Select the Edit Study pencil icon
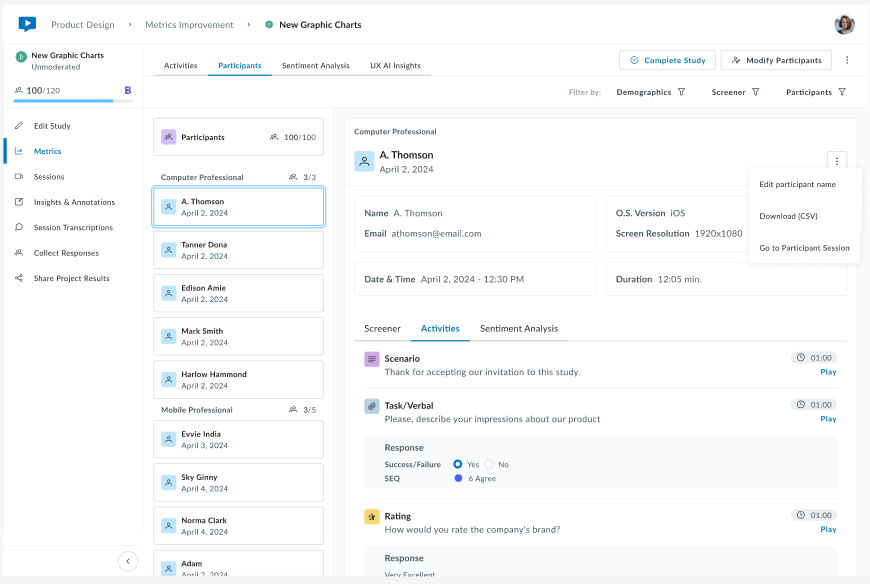Image resolution: width=870 pixels, height=584 pixels. [21, 124]
